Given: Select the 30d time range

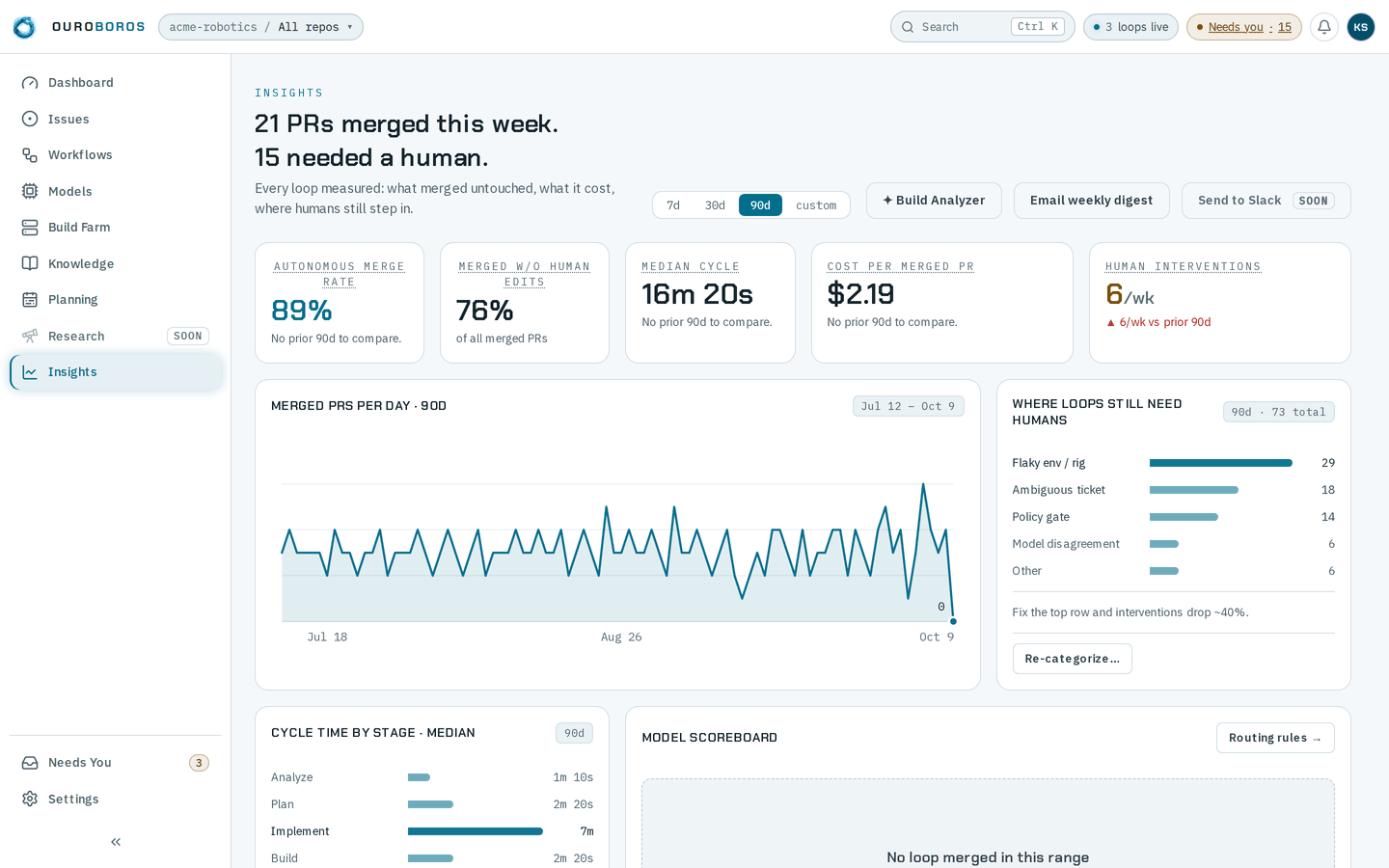Looking at the screenshot, I should pos(715,205).
